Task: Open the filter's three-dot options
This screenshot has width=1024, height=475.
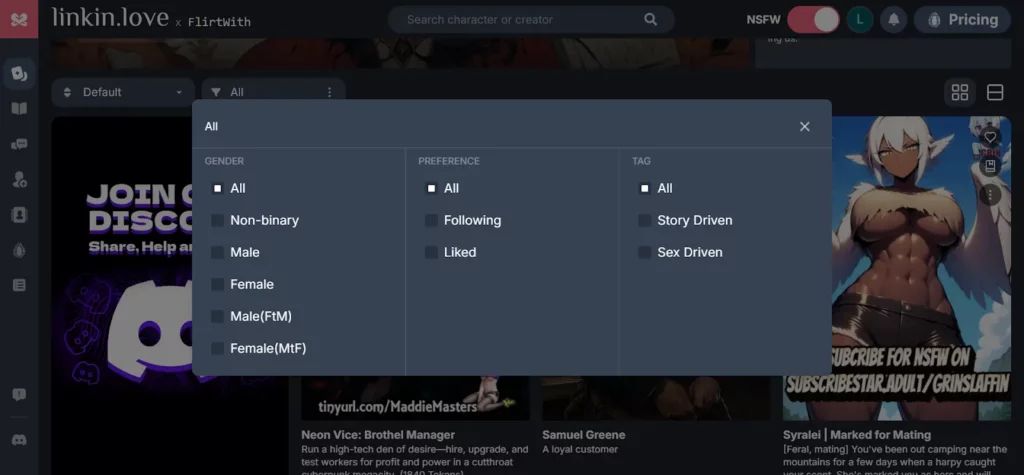Action: click(x=330, y=93)
